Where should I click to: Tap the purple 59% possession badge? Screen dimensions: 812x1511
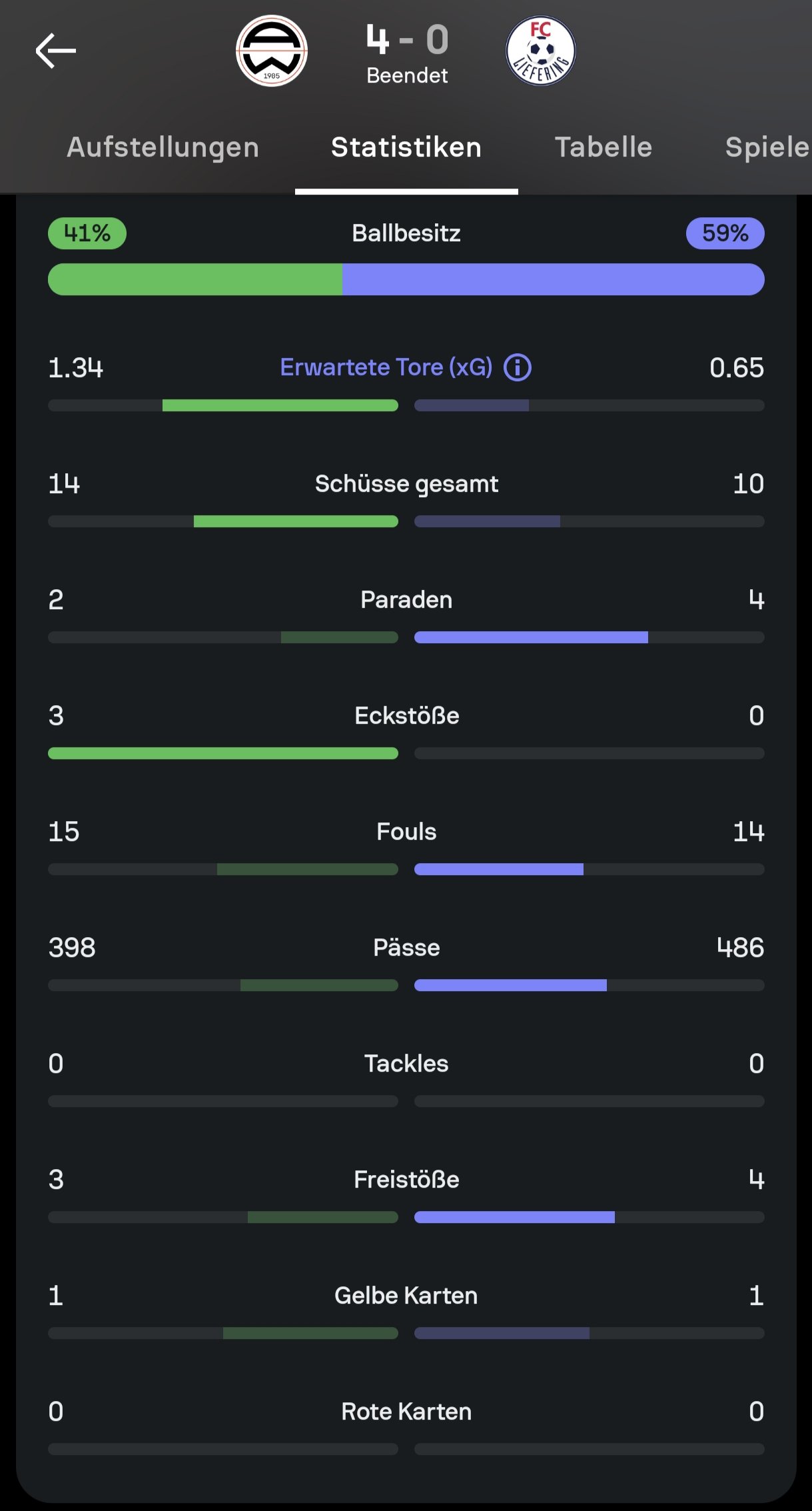tap(725, 233)
